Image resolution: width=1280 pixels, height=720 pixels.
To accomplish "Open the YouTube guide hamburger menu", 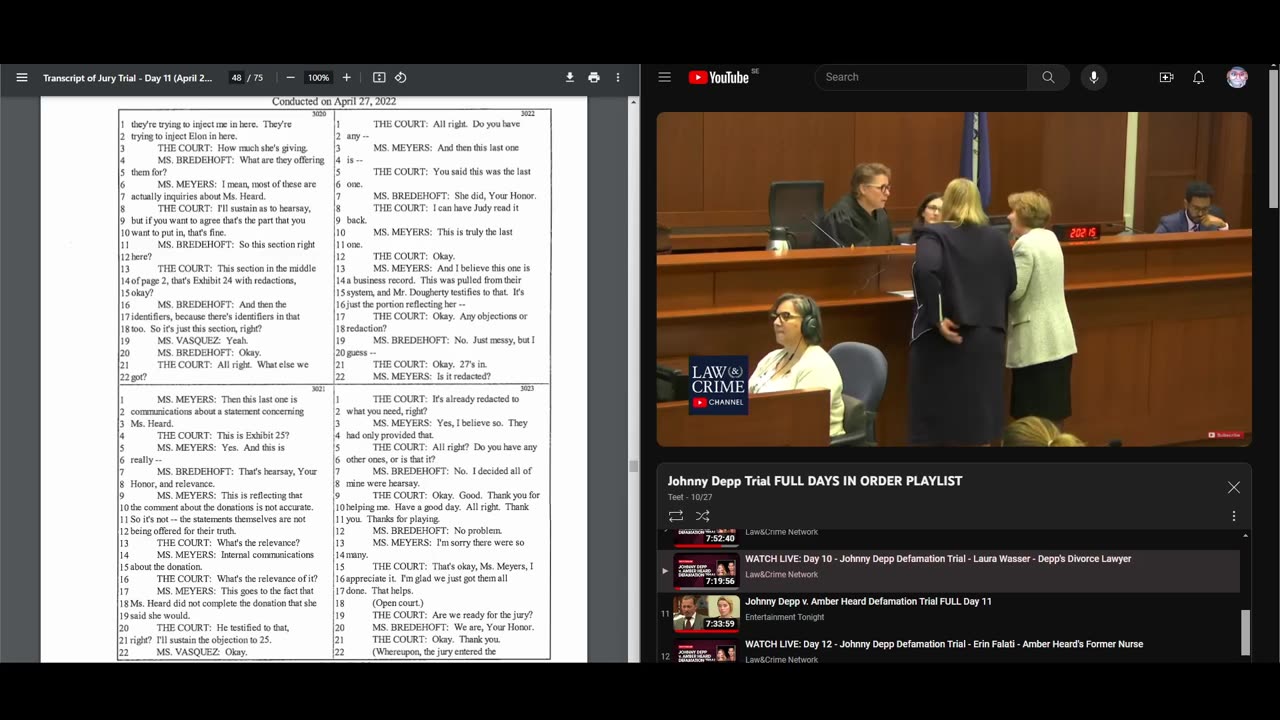I will click(664, 77).
